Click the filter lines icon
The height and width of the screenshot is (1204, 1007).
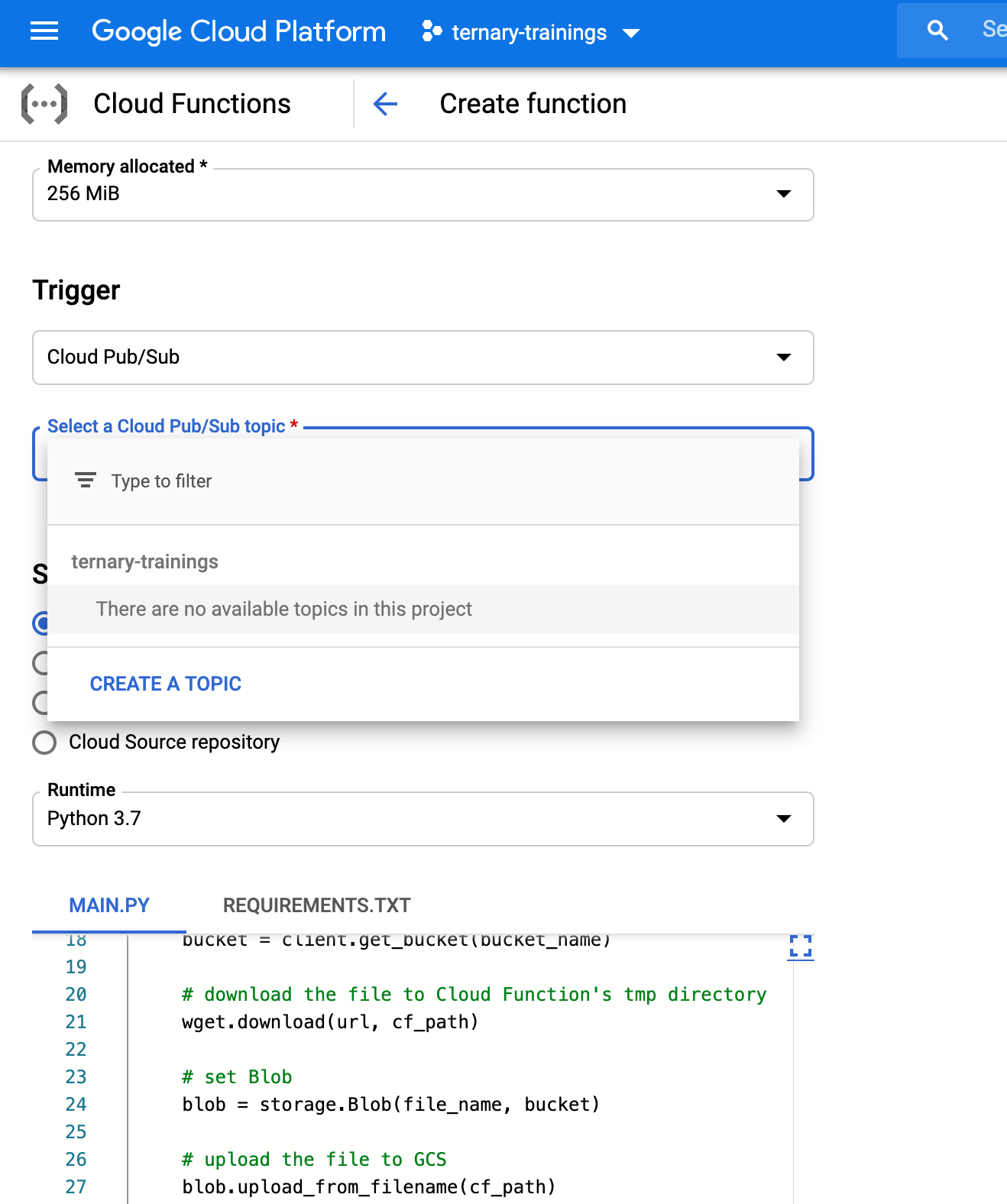coord(85,481)
